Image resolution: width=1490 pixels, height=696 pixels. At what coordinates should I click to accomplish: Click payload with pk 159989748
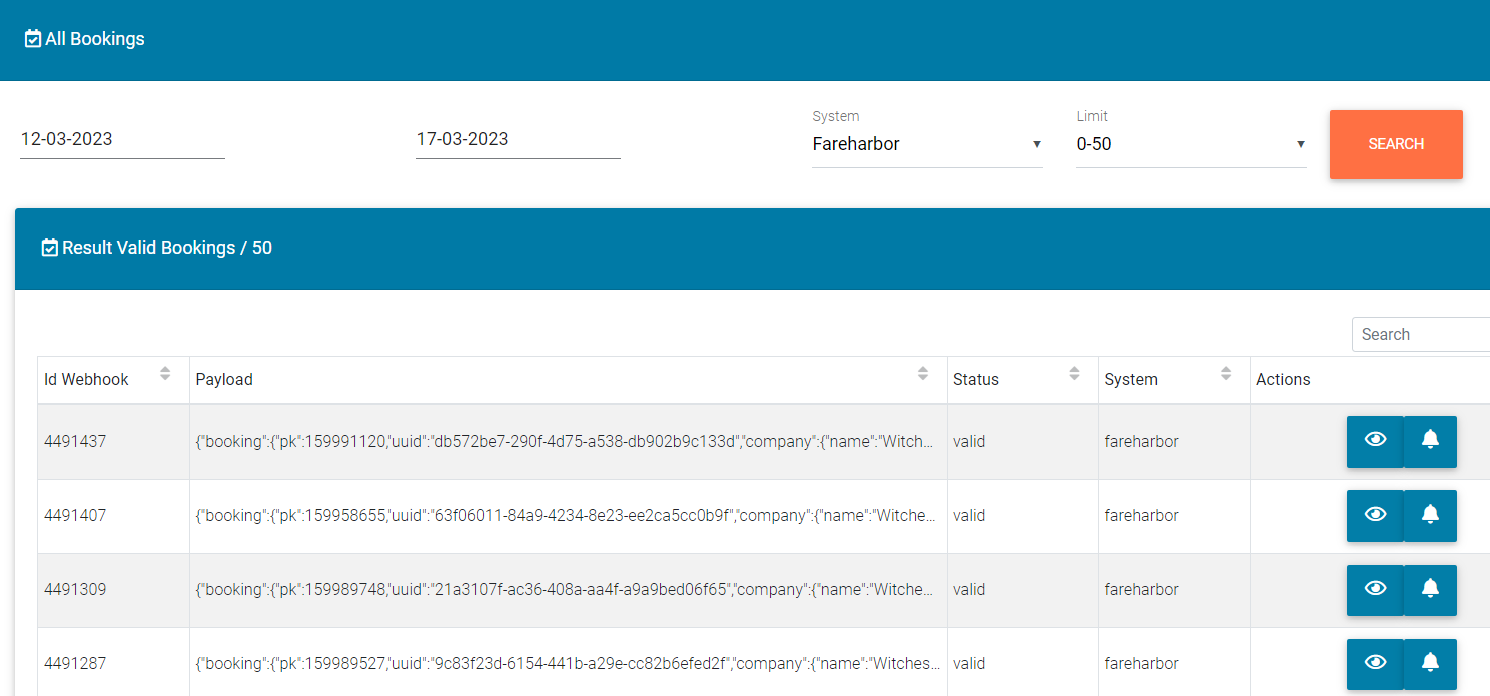[x=568, y=590]
